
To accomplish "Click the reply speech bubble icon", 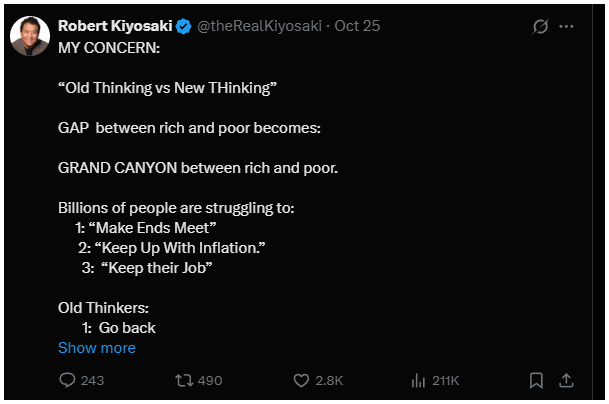I will (68, 380).
